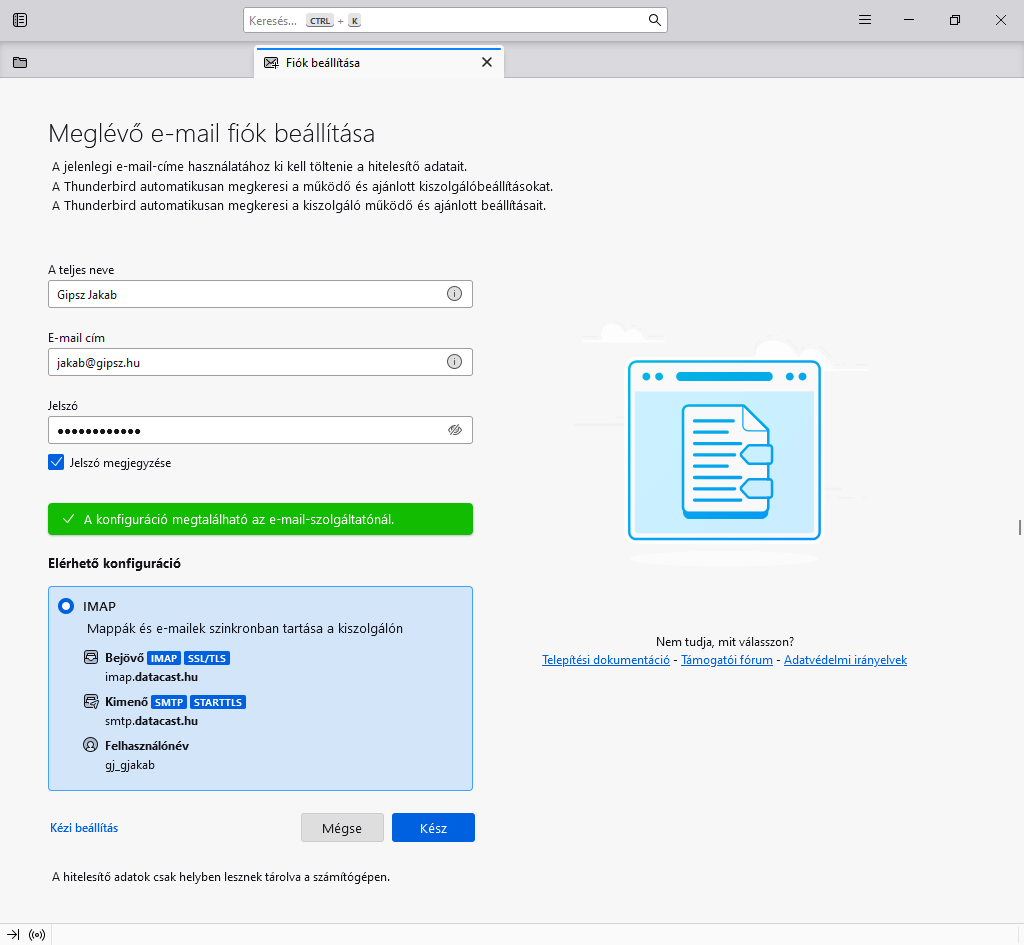Click the online status broadcast icon
1024x945 pixels.
click(37, 935)
